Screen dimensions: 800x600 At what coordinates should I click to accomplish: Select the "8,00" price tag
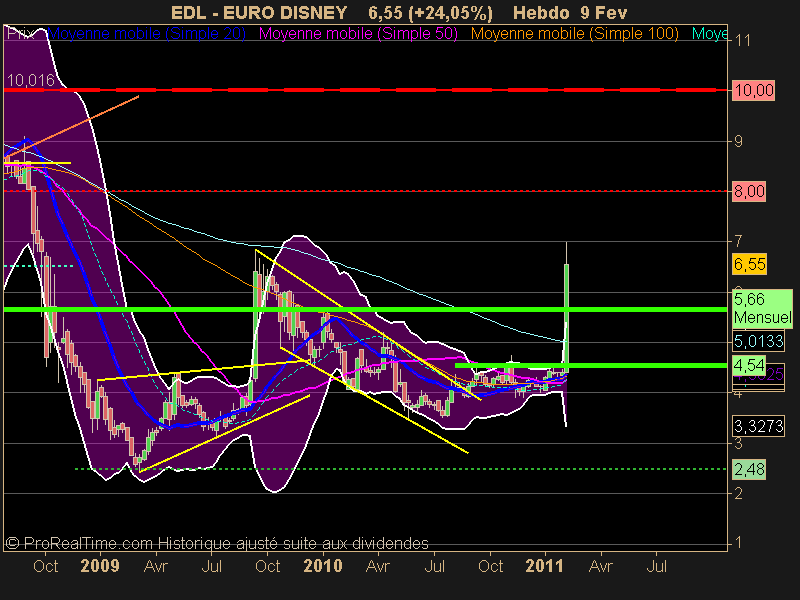tap(749, 191)
